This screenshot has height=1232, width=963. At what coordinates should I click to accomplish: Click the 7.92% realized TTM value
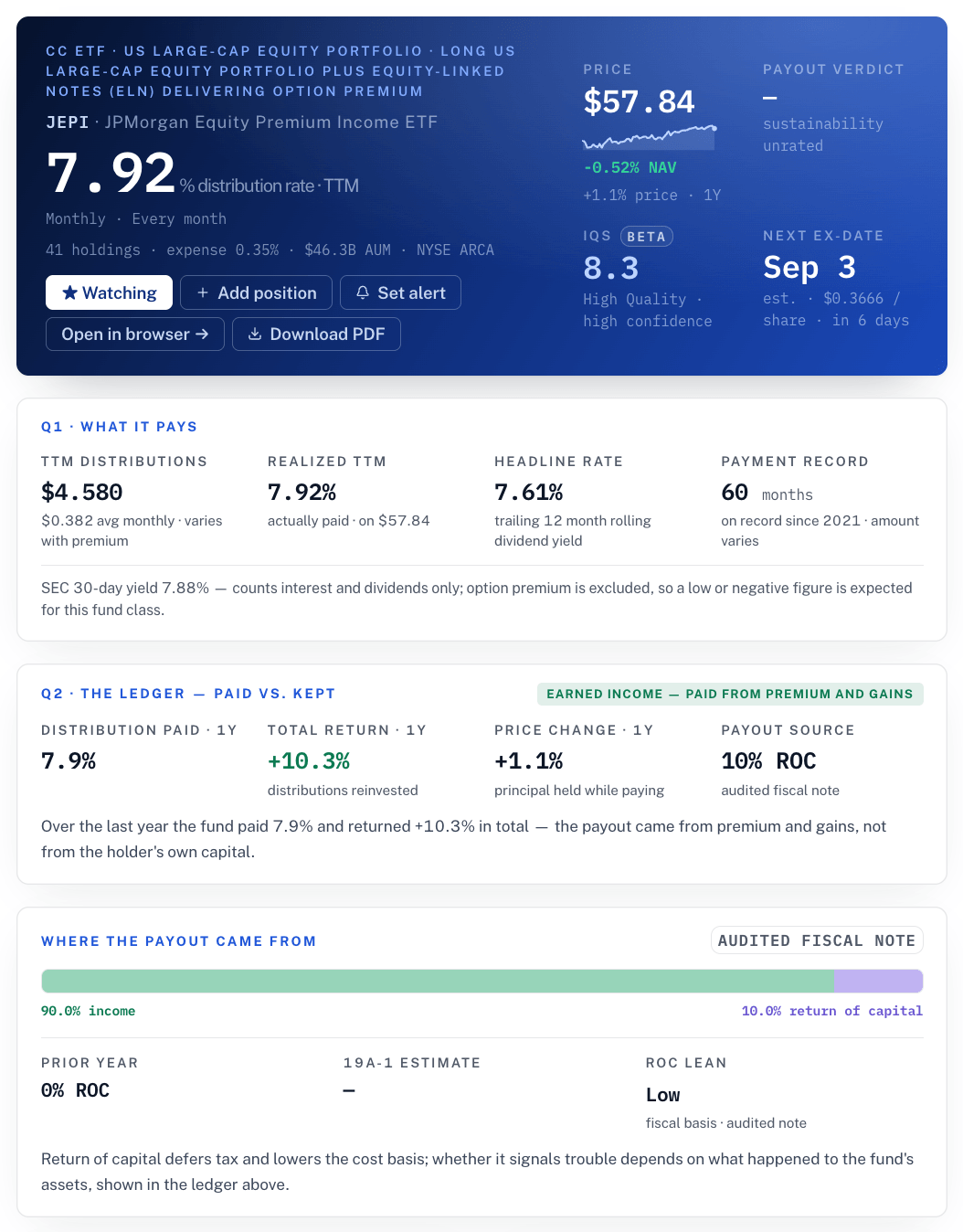302,493
